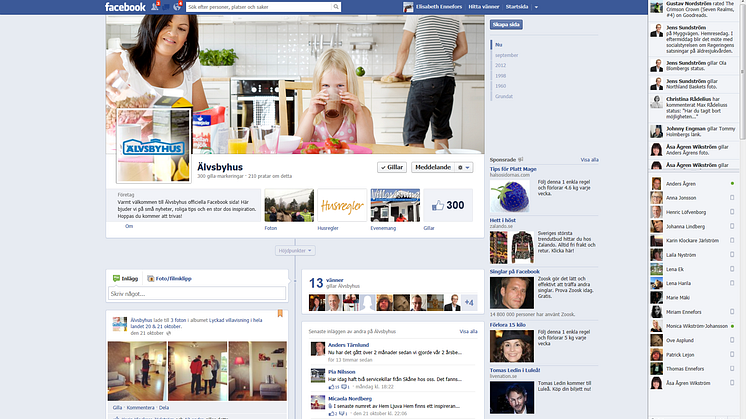Jump to september in timeline navigator
Viewport: 746px width, 419px height.
(x=506, y=55)
